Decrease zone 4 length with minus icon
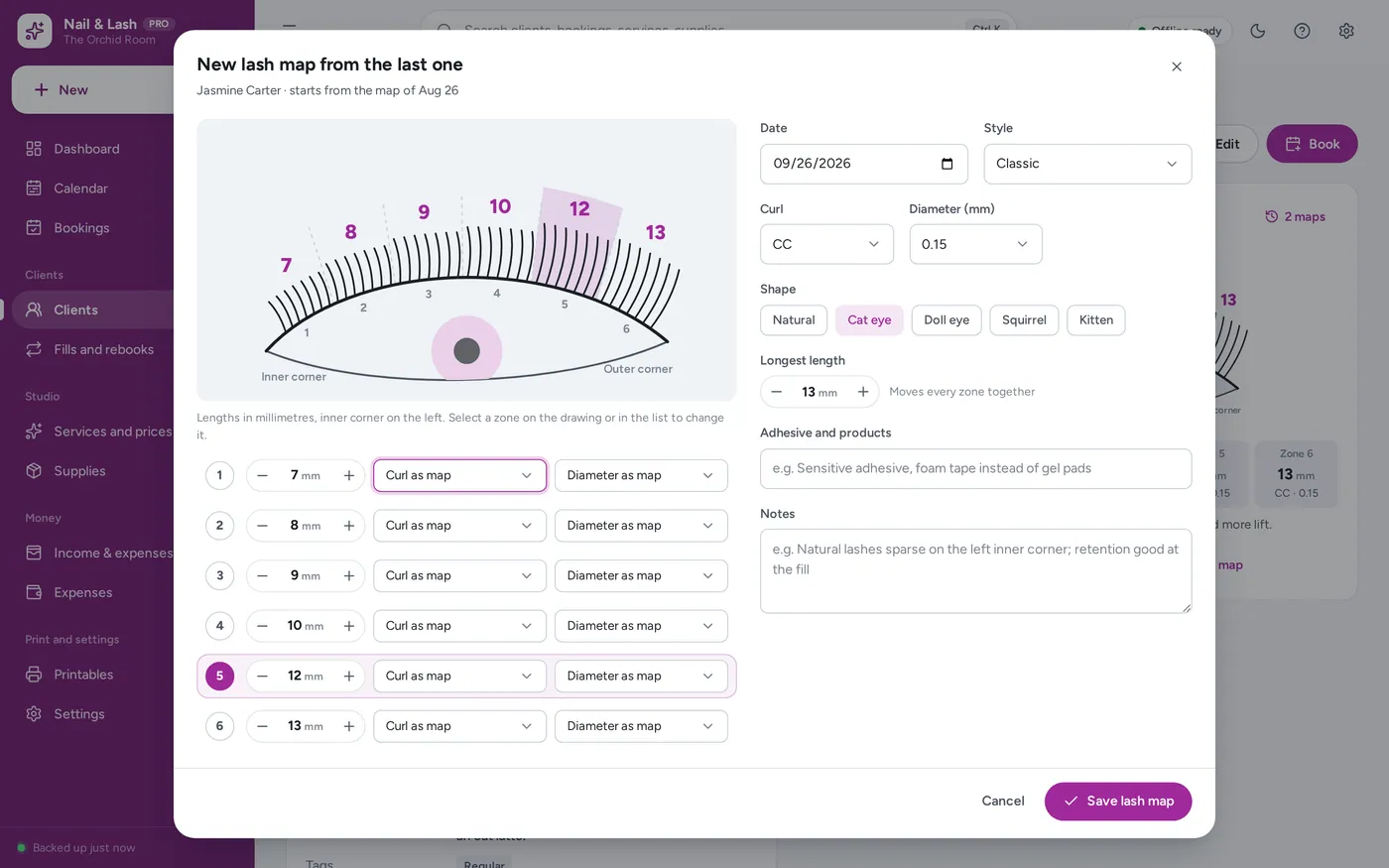 coord(262,626)
